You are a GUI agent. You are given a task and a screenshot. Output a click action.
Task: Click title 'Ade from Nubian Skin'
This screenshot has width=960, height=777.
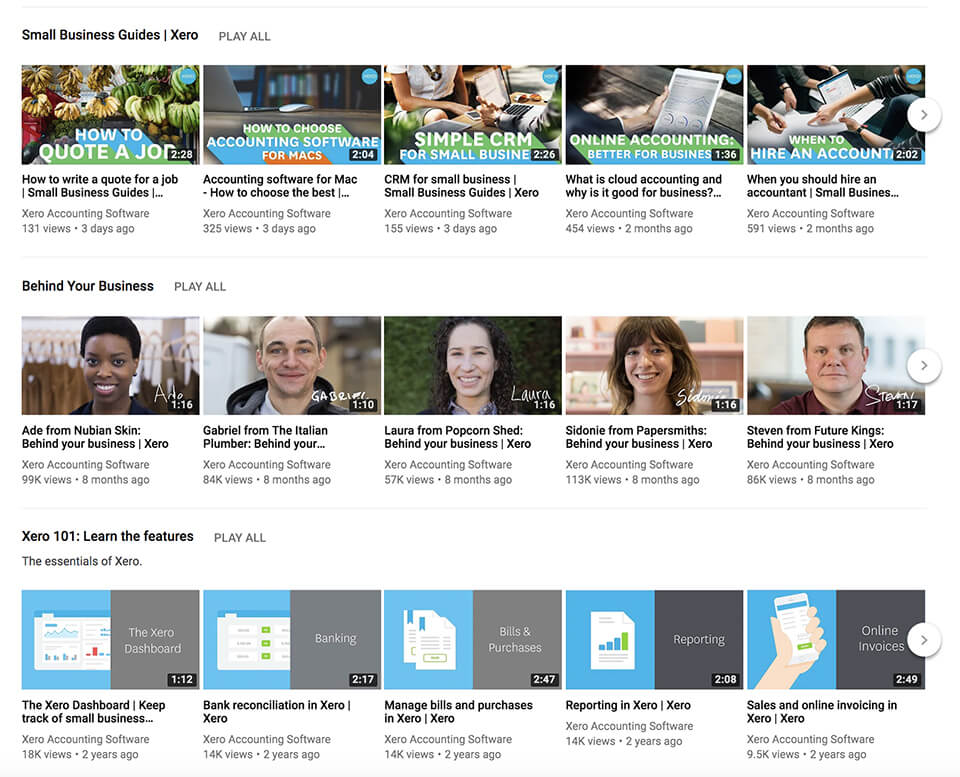click(x=95, y=437)
